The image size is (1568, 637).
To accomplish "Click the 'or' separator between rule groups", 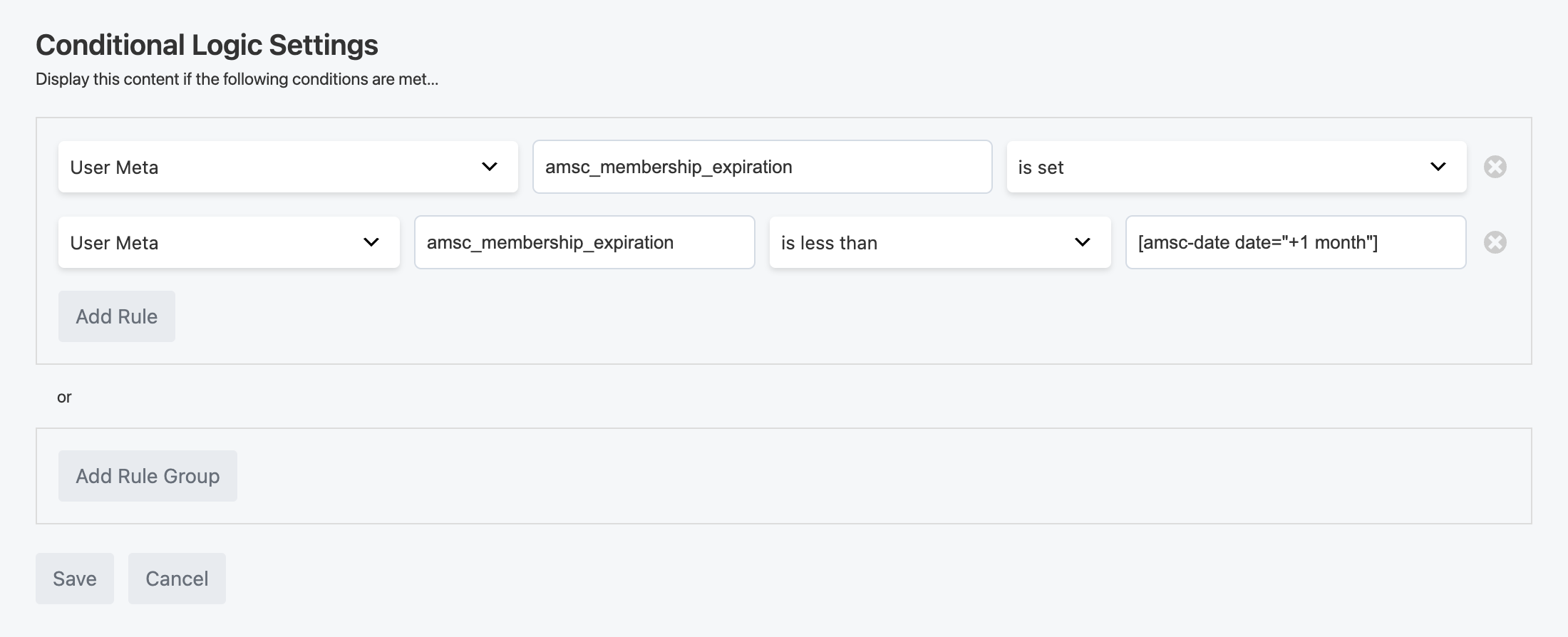I will pos(64,397).
